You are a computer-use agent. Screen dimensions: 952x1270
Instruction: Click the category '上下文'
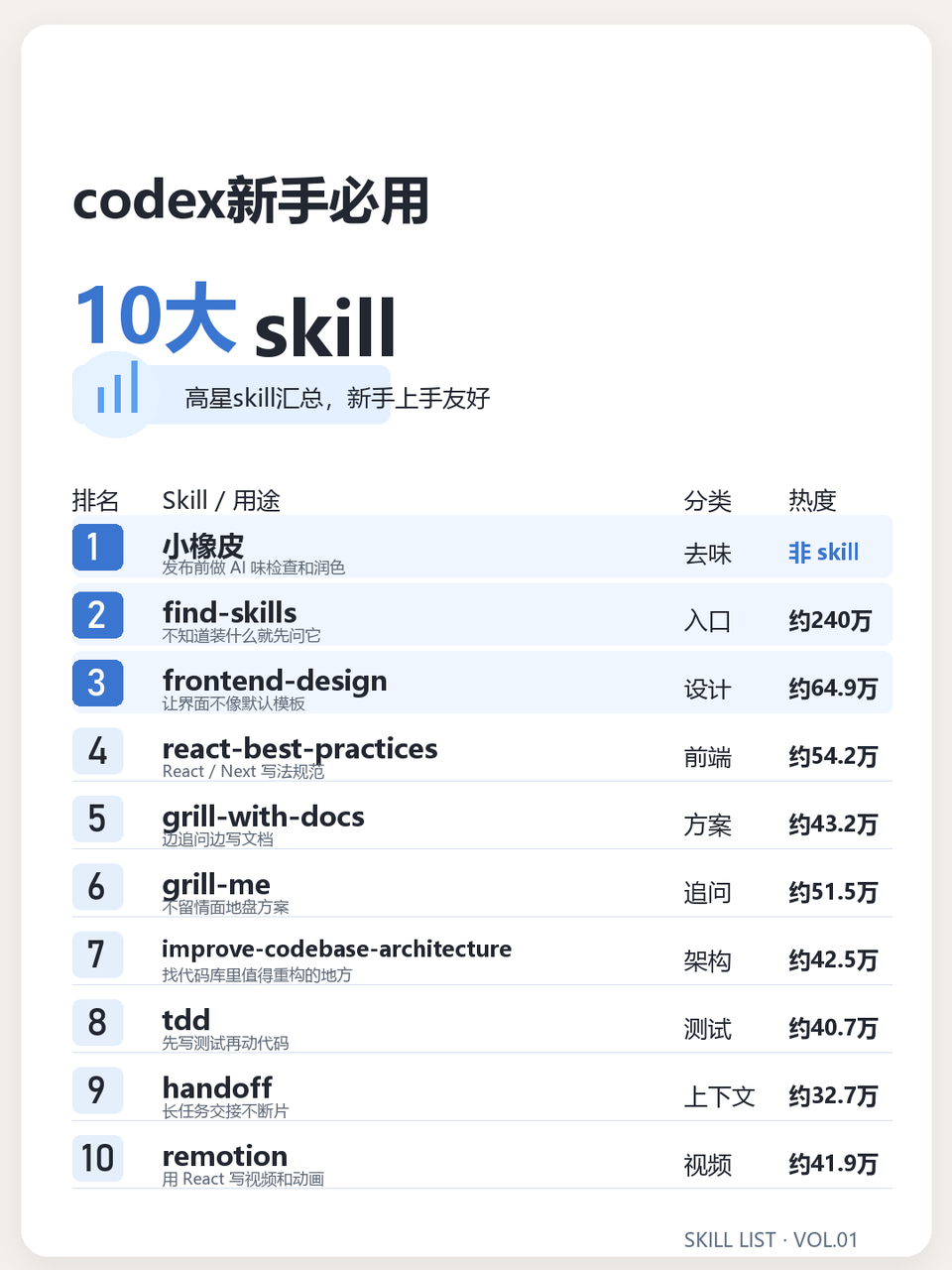719,1097
